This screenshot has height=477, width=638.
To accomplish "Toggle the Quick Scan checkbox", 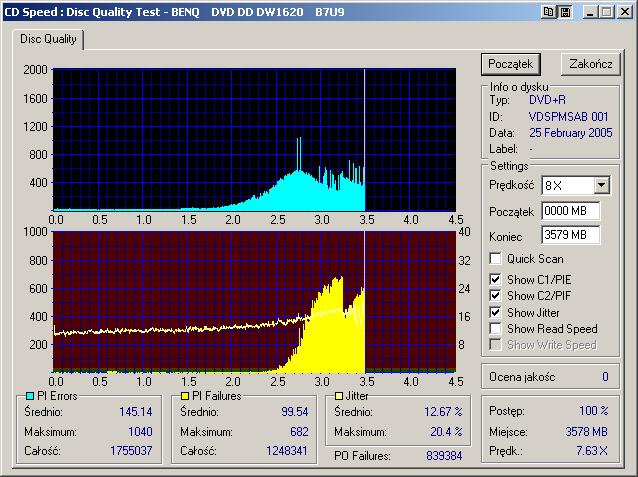I will [495, 259].
